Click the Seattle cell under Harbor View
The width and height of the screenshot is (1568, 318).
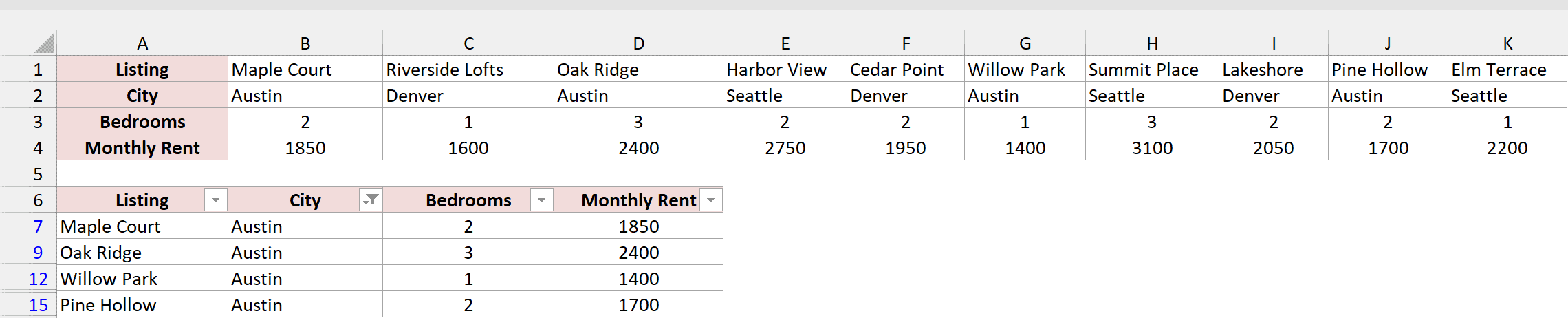tap(785, 95)
